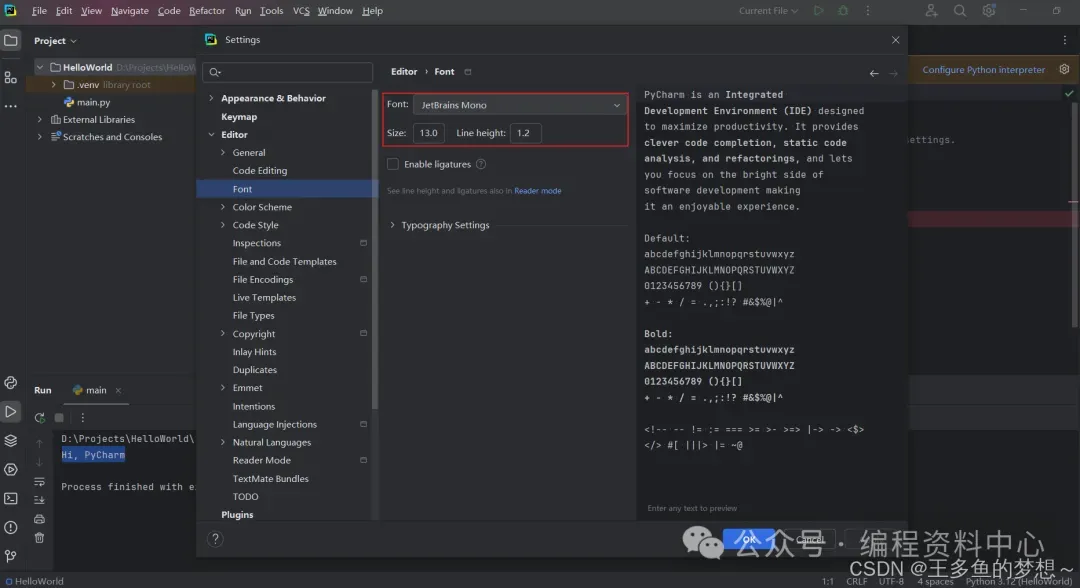Image resolution: width=1080 pixels, height=588 pixels.
Task: Expand the General settings node
Action: click(222, 153)
